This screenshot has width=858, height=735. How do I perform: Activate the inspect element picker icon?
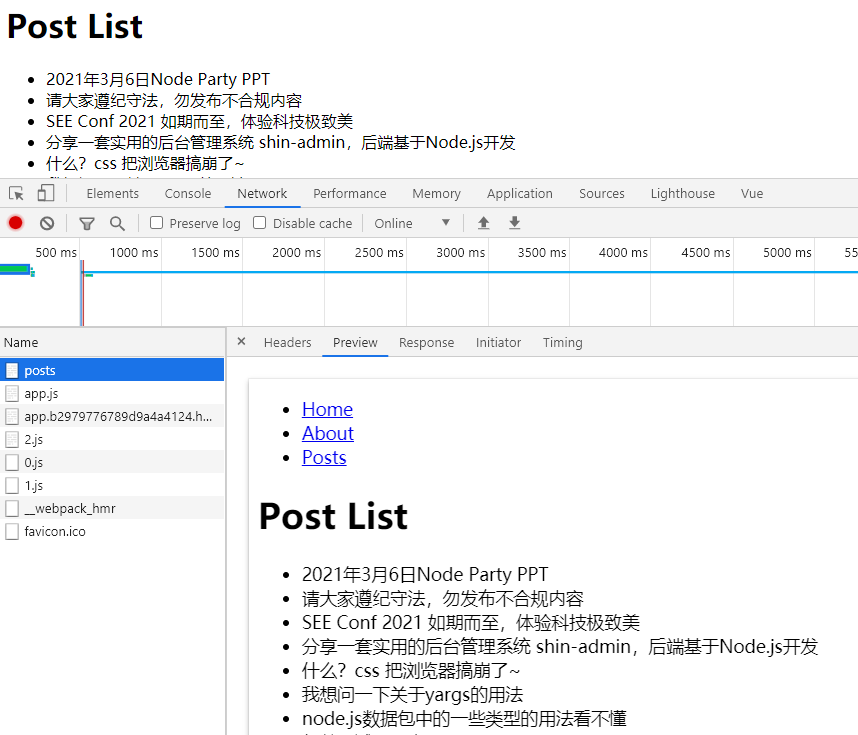16,194
